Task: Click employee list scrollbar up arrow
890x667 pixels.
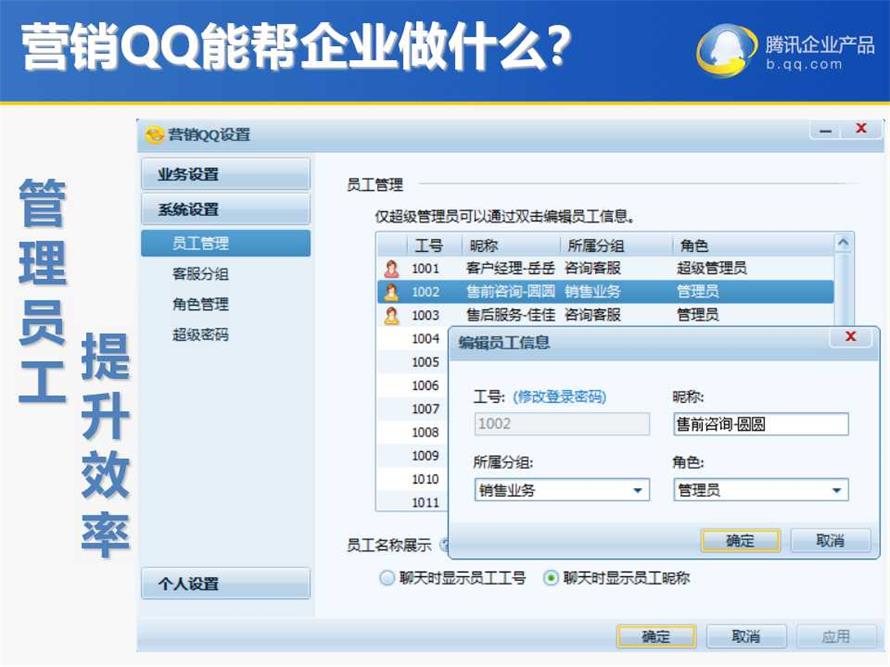Action: click(x=843, y=243)
